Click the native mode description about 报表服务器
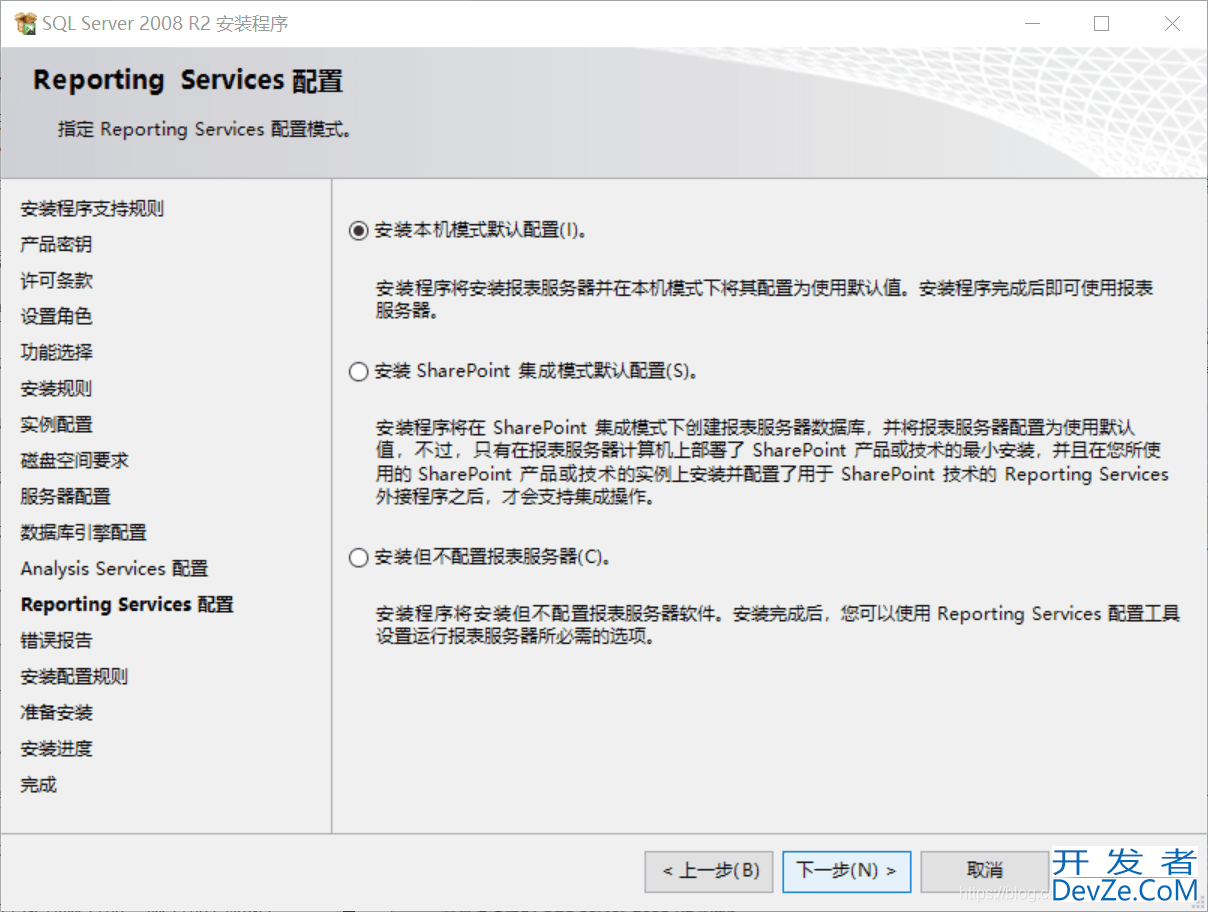The height and width of the screenshot is (912, 1208). click(x=764, y=299)
